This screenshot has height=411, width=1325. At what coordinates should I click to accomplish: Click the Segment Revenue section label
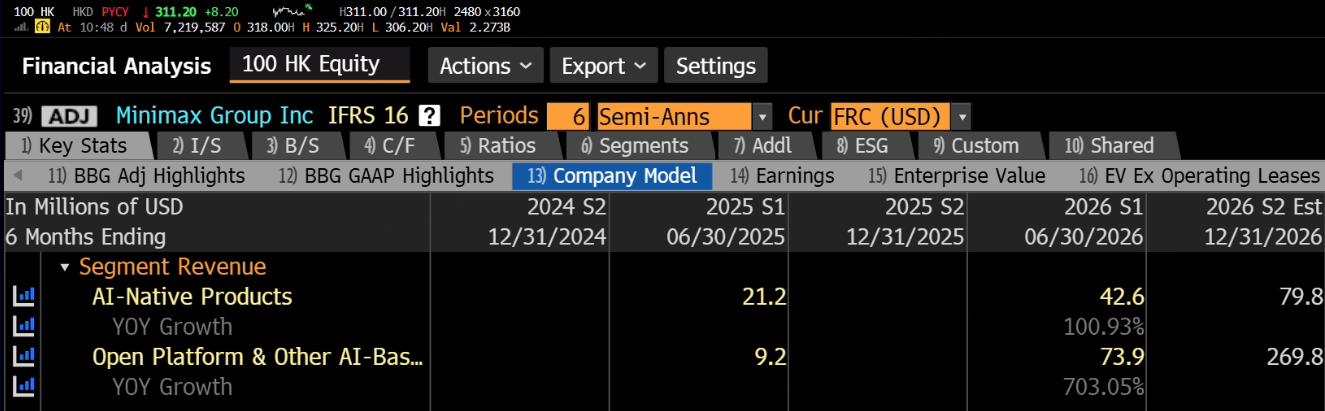coord(173,267)
